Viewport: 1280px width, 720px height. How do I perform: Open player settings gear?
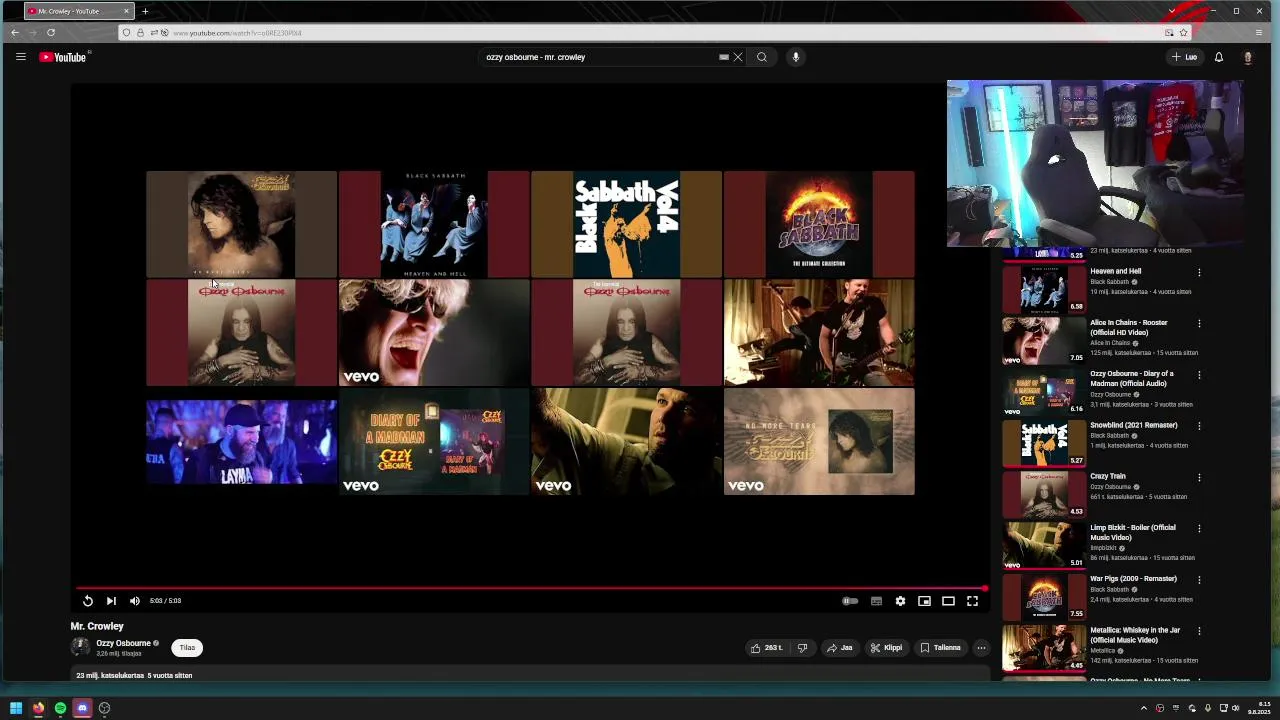pos(900,601)
